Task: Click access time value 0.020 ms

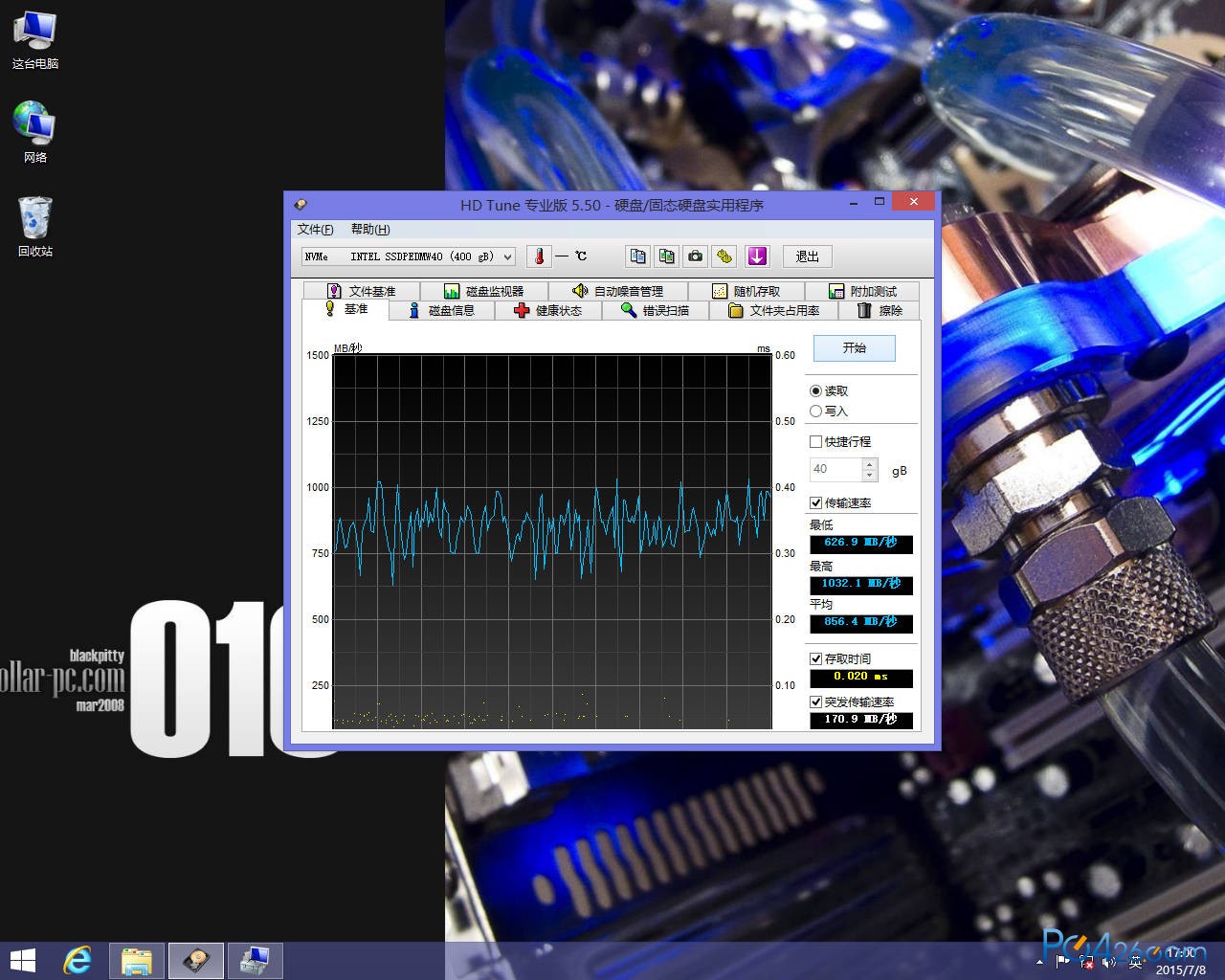Action: pyautogui.click(x=861, y=678)
